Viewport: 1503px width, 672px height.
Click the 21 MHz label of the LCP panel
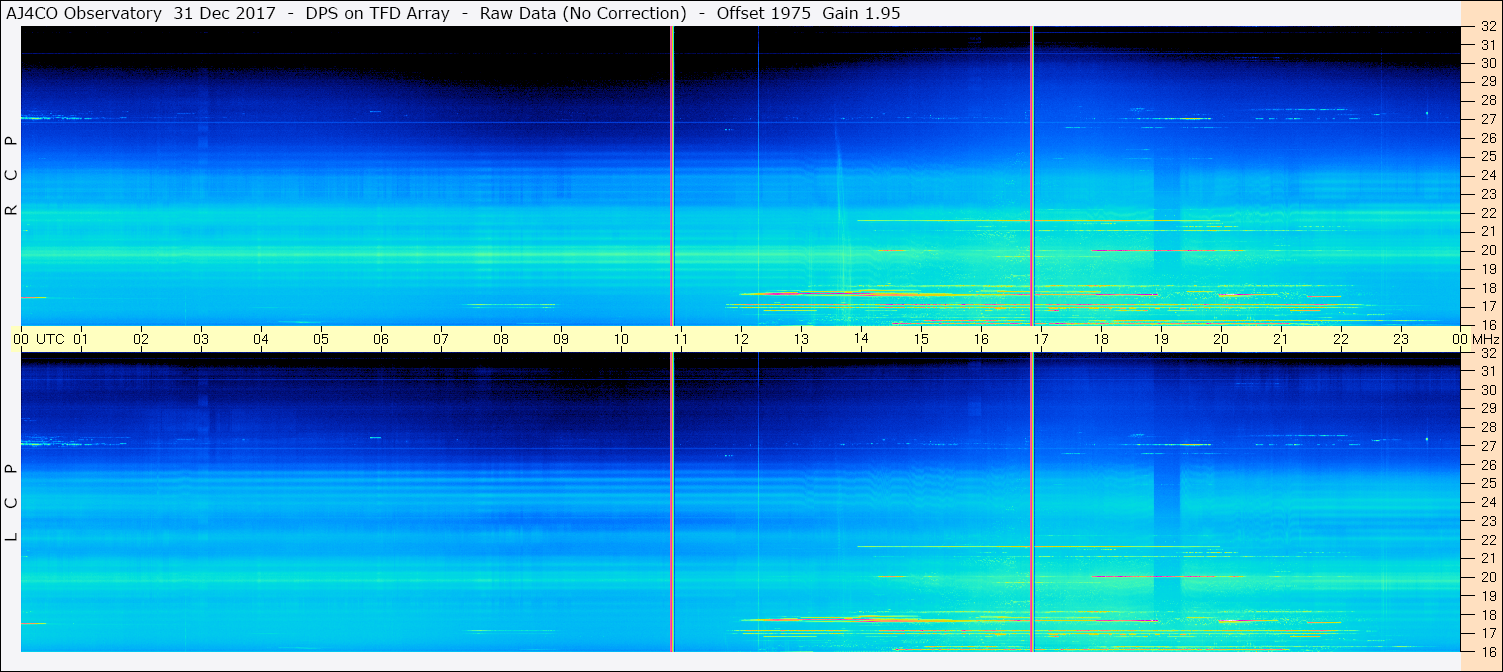(1487, 558)
